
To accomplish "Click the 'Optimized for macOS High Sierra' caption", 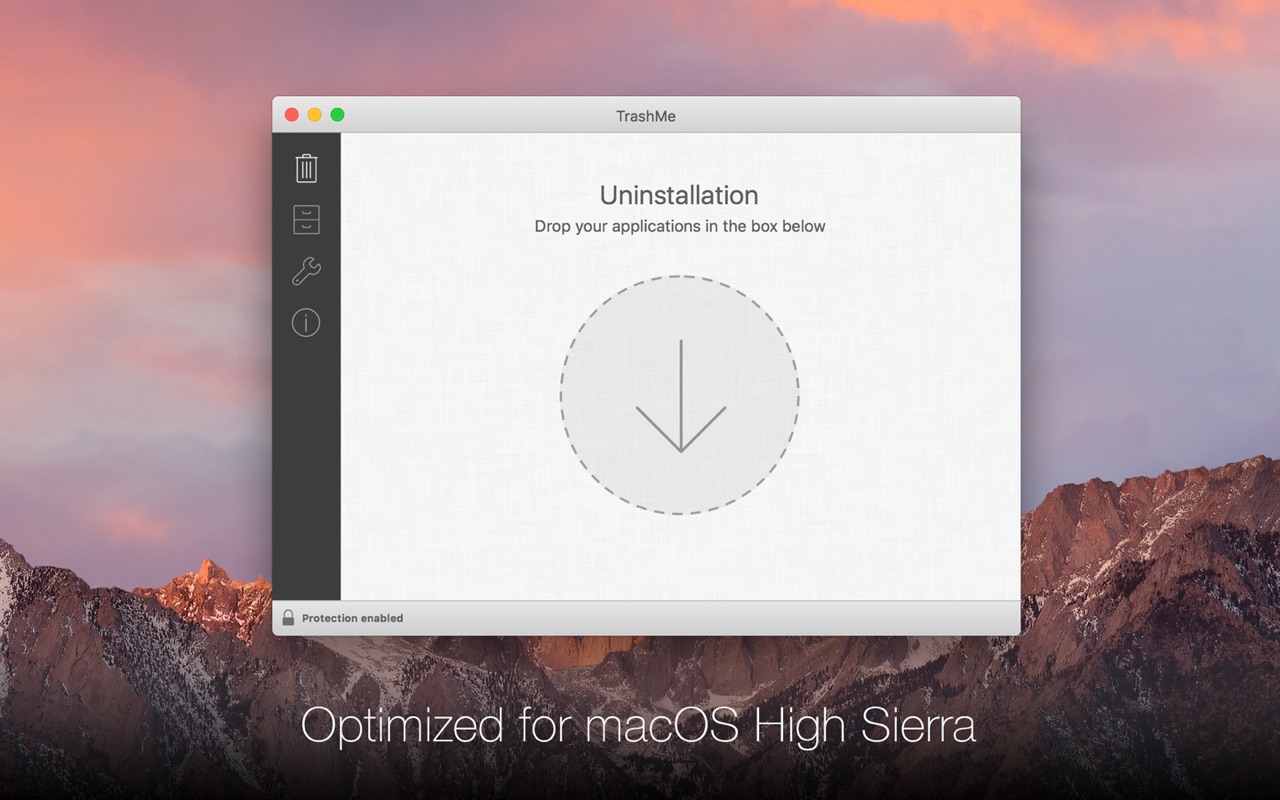I will (638, 725).
